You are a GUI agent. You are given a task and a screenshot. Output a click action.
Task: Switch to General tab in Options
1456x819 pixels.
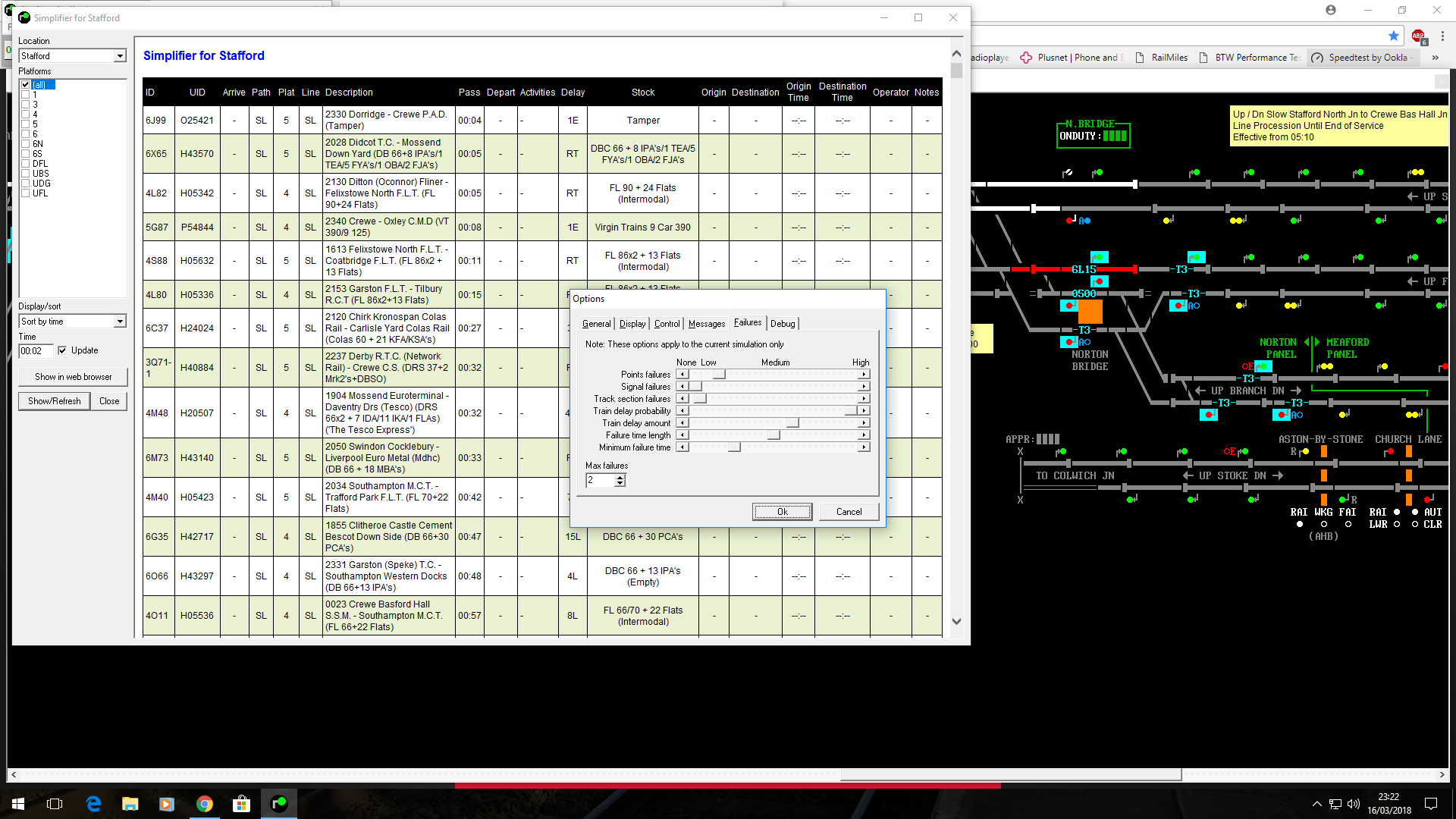click(x=596, y=324)
